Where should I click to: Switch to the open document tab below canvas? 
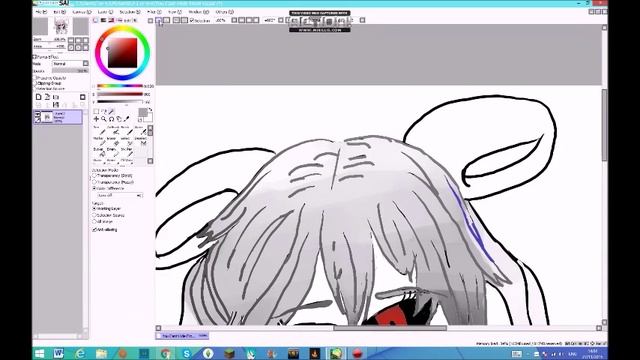coord(182,336)
